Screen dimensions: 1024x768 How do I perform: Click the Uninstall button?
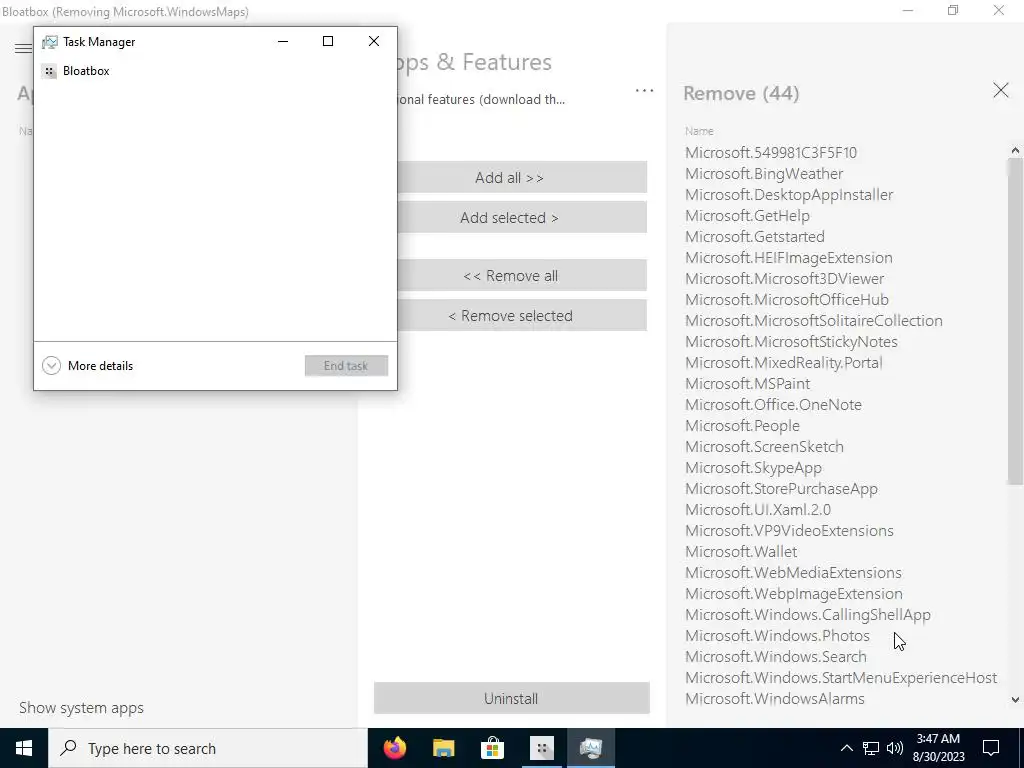click(x=511, y=698)
